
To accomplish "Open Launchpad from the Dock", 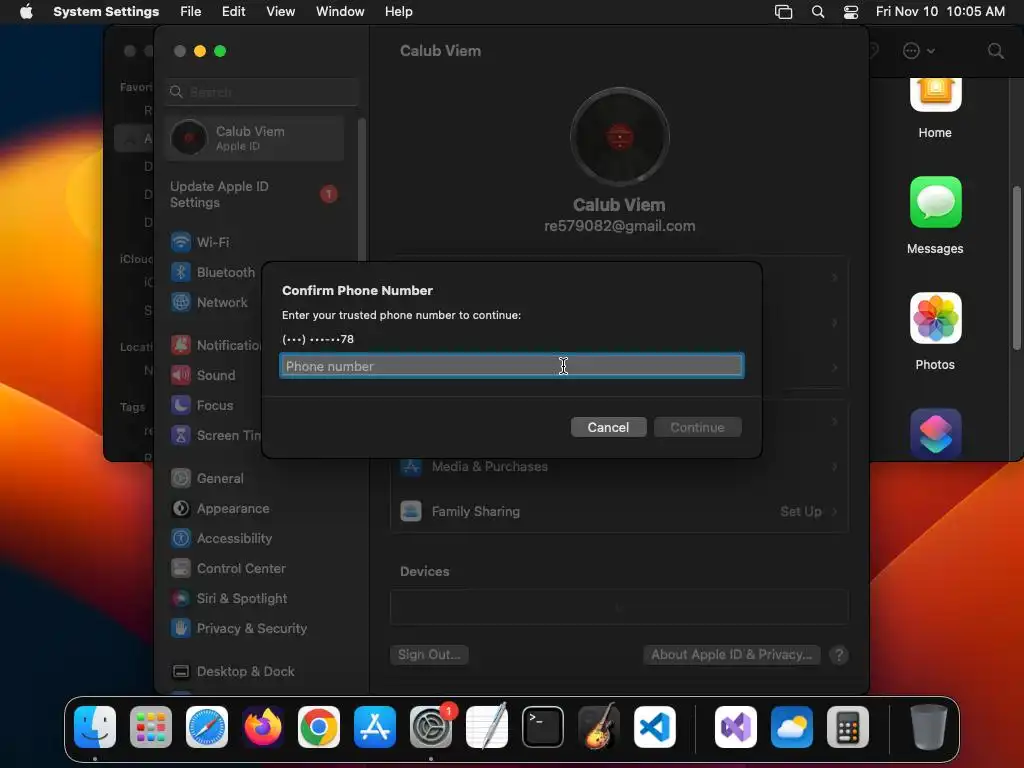I will click(151, 727).
